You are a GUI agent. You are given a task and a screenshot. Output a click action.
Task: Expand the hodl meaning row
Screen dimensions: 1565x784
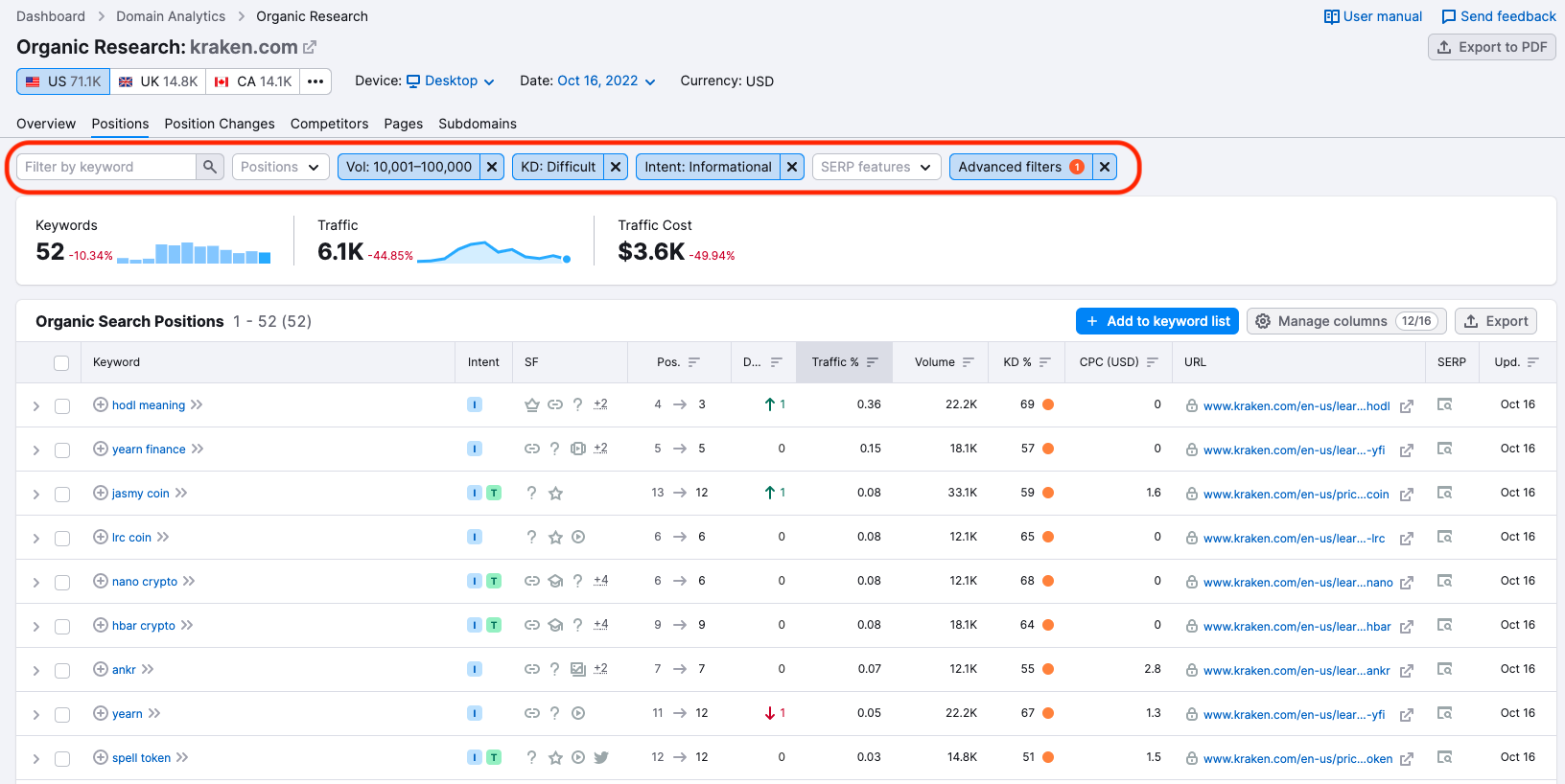point(35,406)
